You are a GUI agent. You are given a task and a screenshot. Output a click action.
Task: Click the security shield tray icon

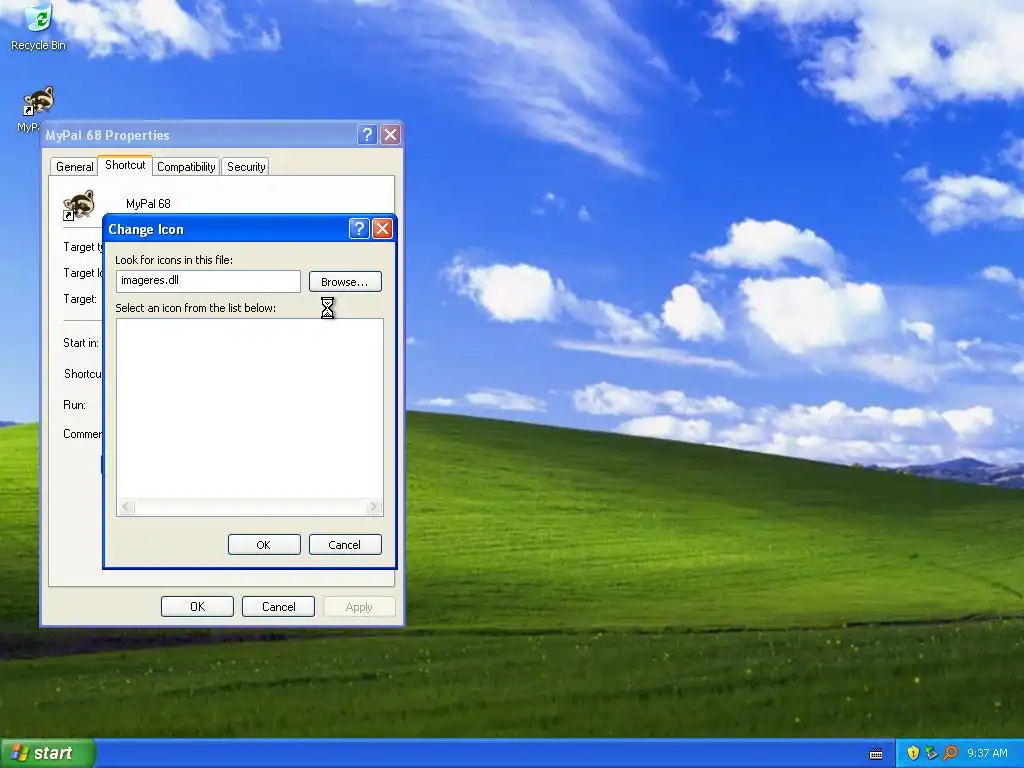(913, 753)
